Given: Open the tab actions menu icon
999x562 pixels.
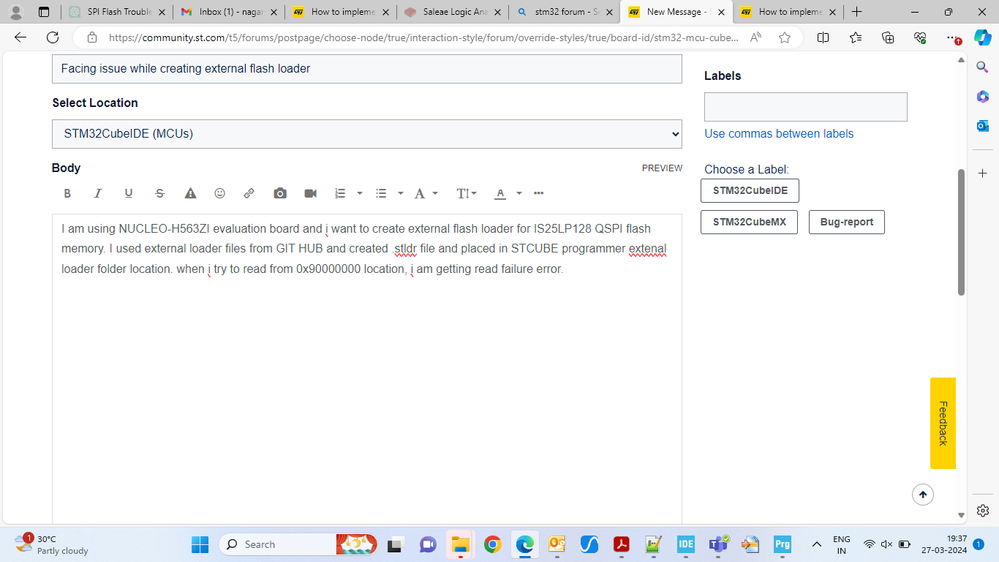Looking at the screenshot, I should [43, 11].
